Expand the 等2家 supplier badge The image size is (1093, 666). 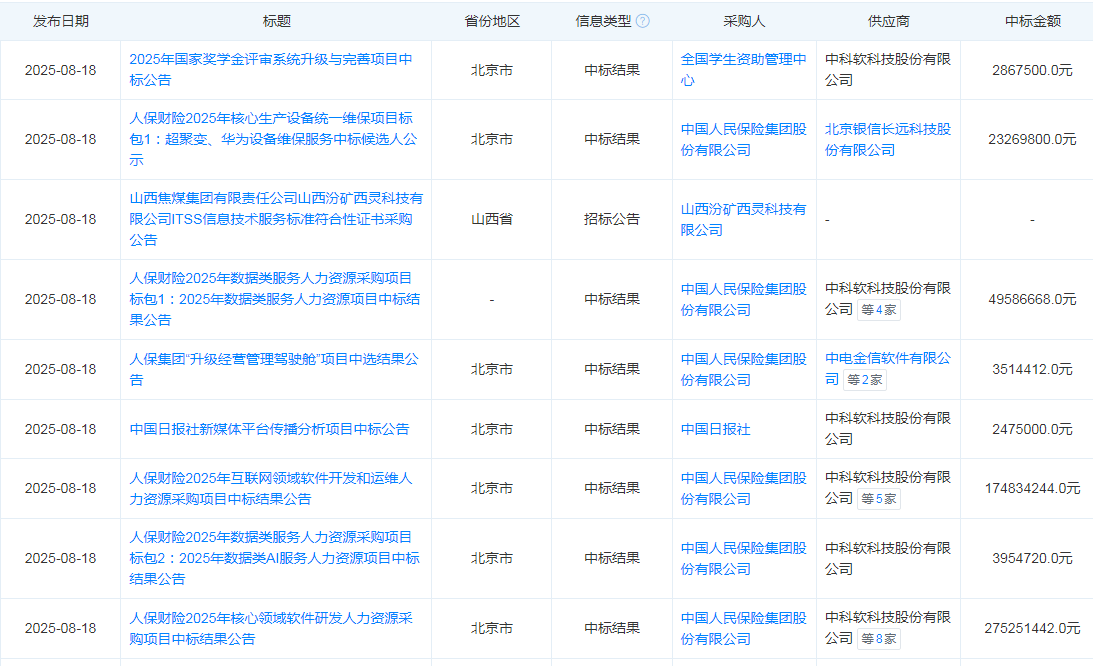click(x=864, y=380)
